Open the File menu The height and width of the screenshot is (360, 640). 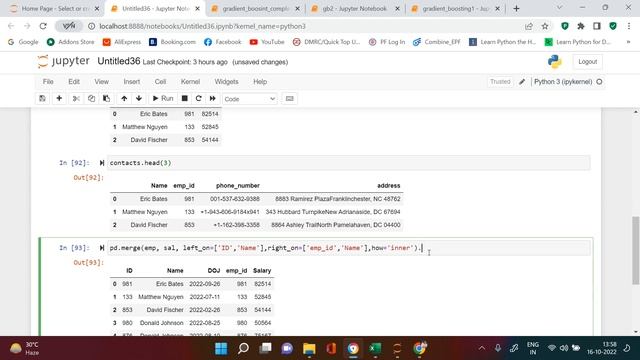pyautogui.click(x=48, y=82)
